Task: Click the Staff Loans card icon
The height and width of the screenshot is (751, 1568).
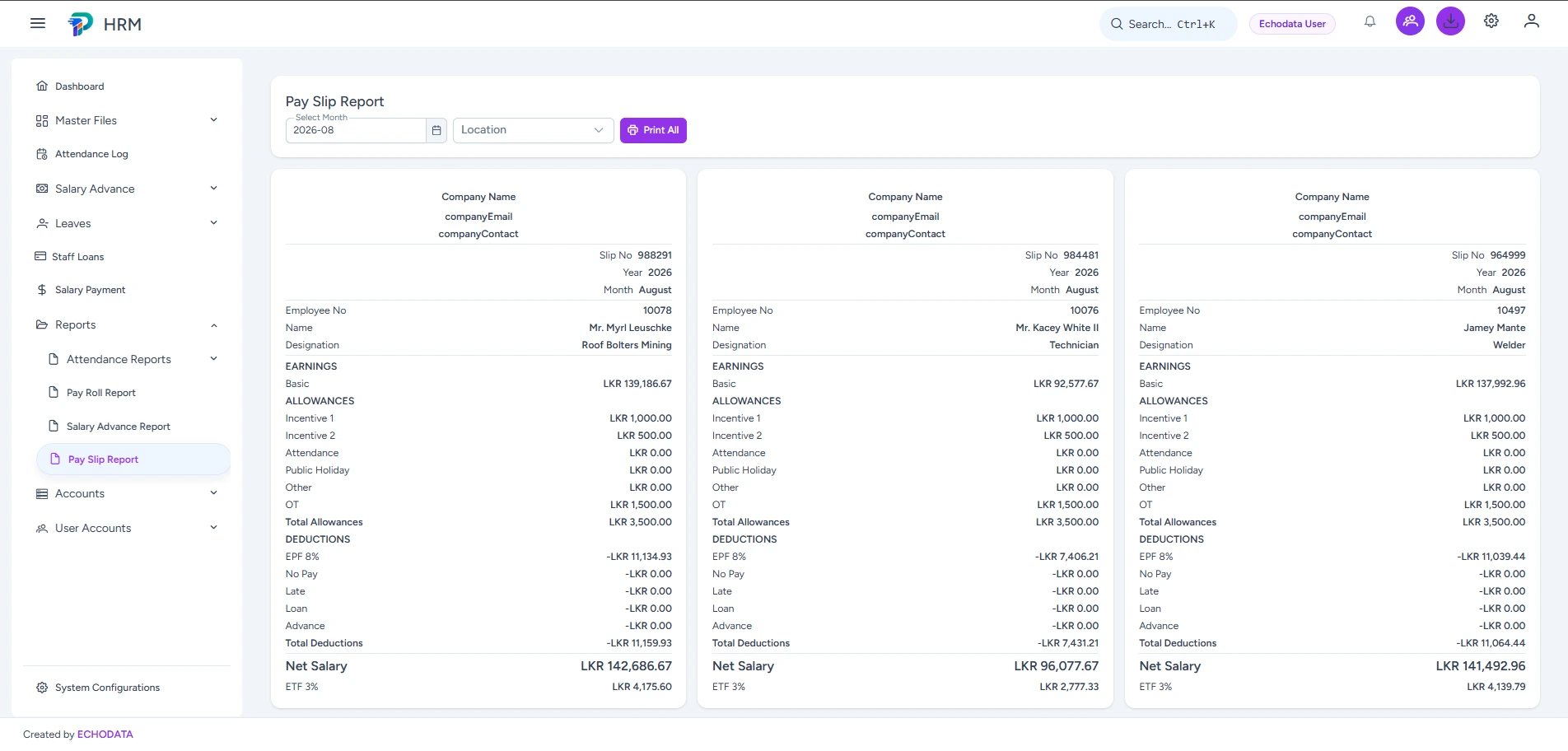Action: 40,256
